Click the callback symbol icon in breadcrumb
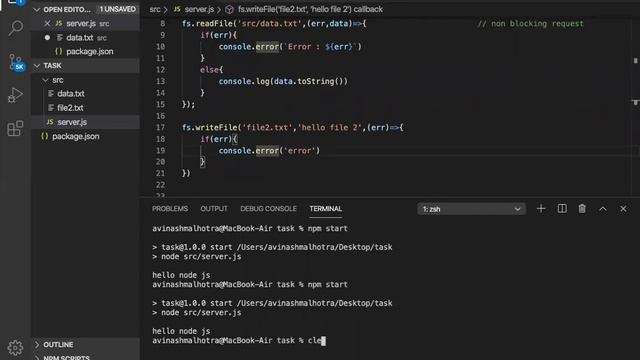 click(229, 9)
